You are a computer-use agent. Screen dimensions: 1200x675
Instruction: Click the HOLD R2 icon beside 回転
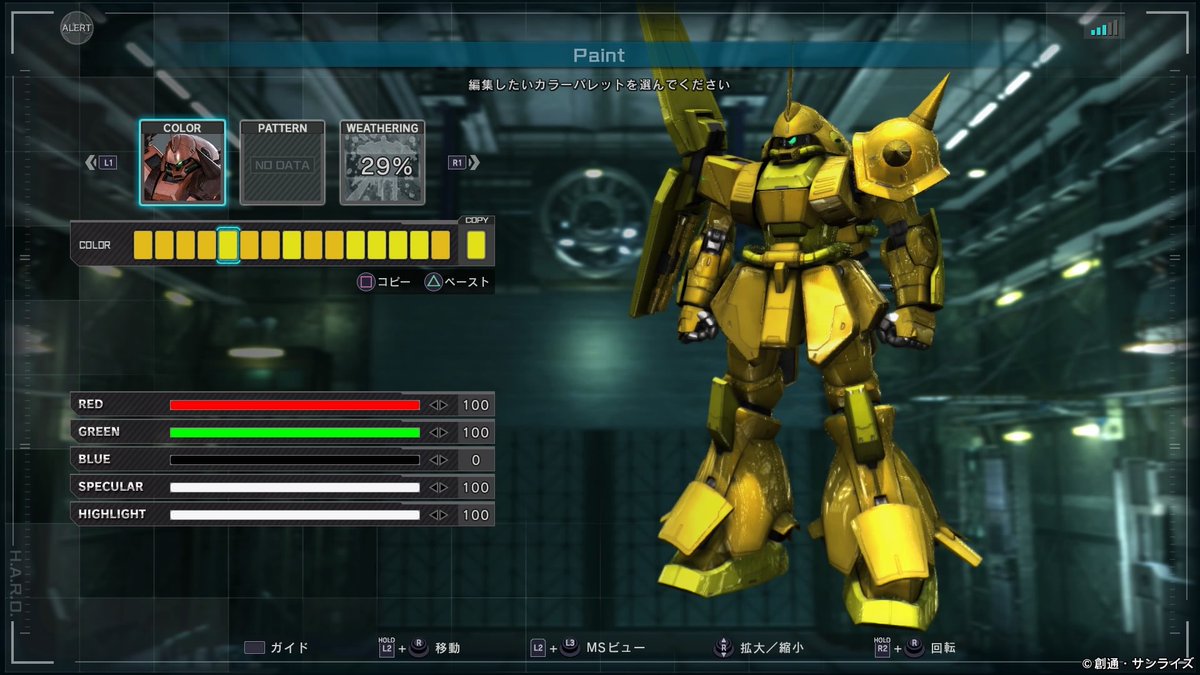click(884, 647)
